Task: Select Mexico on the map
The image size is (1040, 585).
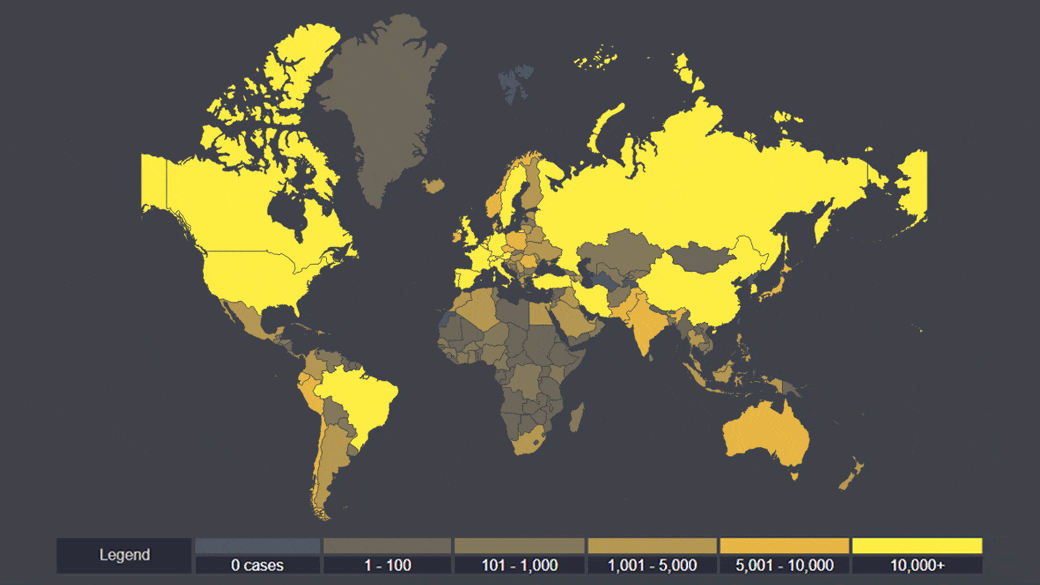Action: click(251, 320)
